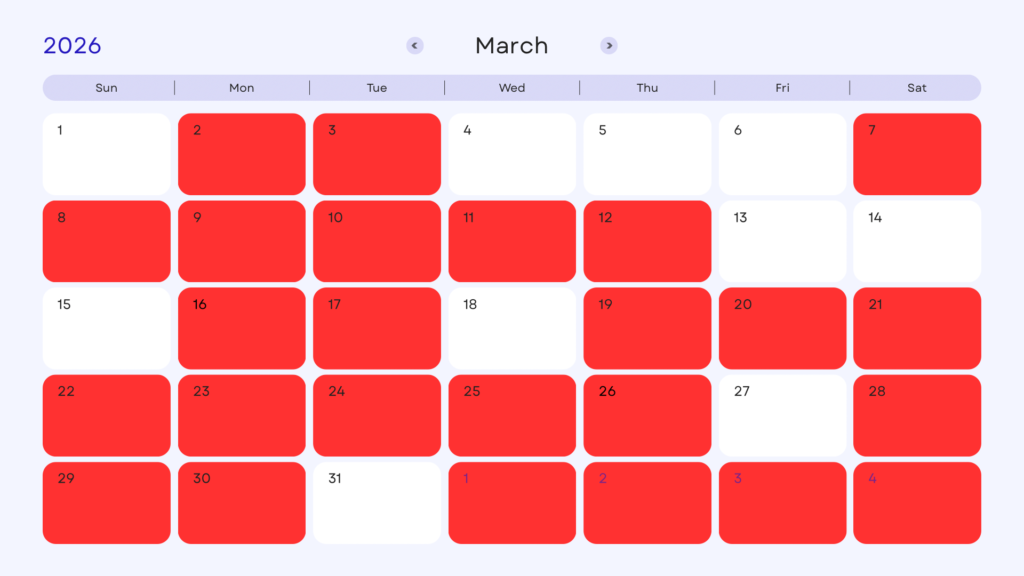Open March 4 day cell
The height and width of the screenshot is (576, 1024).
512,154
